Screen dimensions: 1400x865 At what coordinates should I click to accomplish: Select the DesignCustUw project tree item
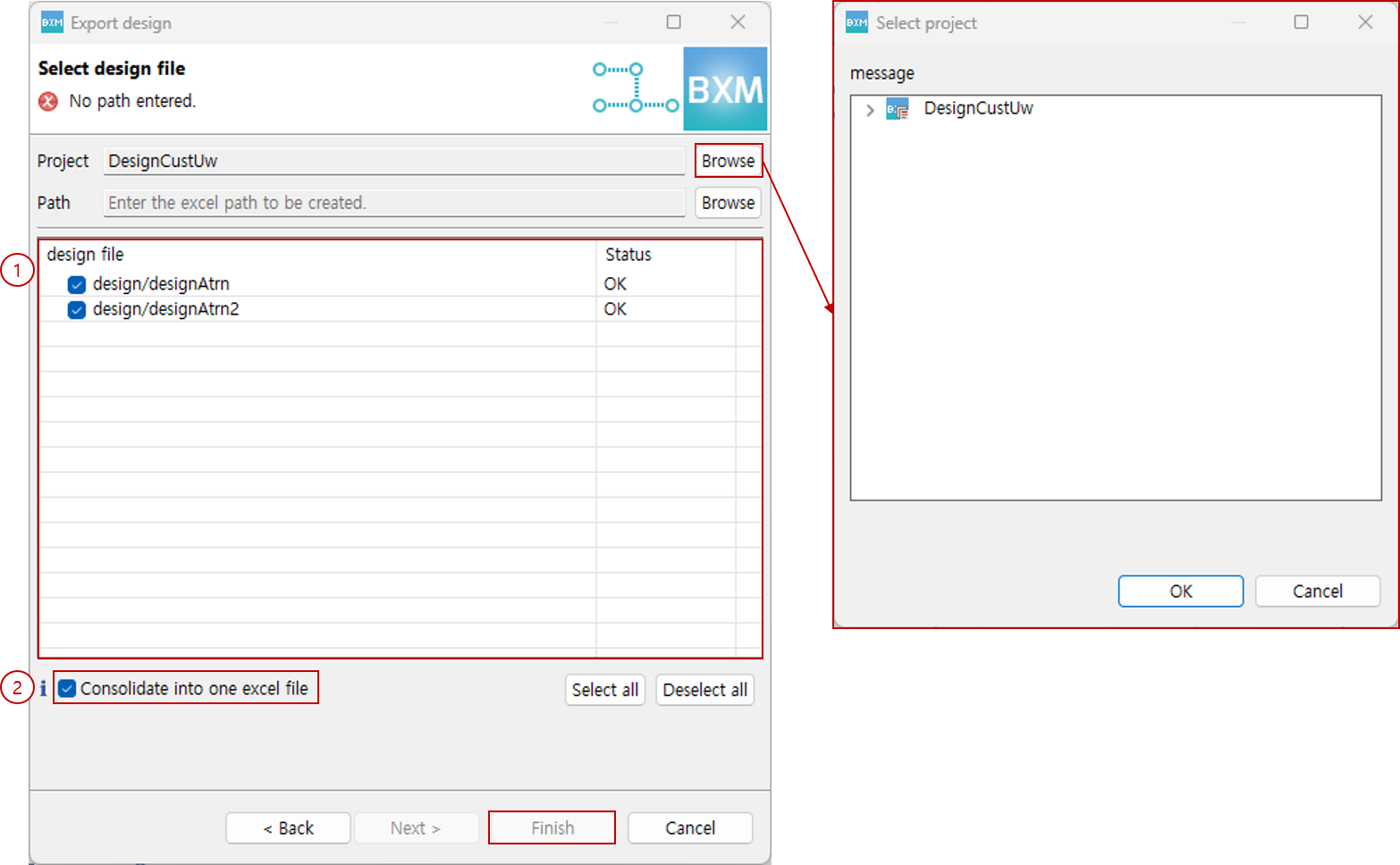coord(978,109)
